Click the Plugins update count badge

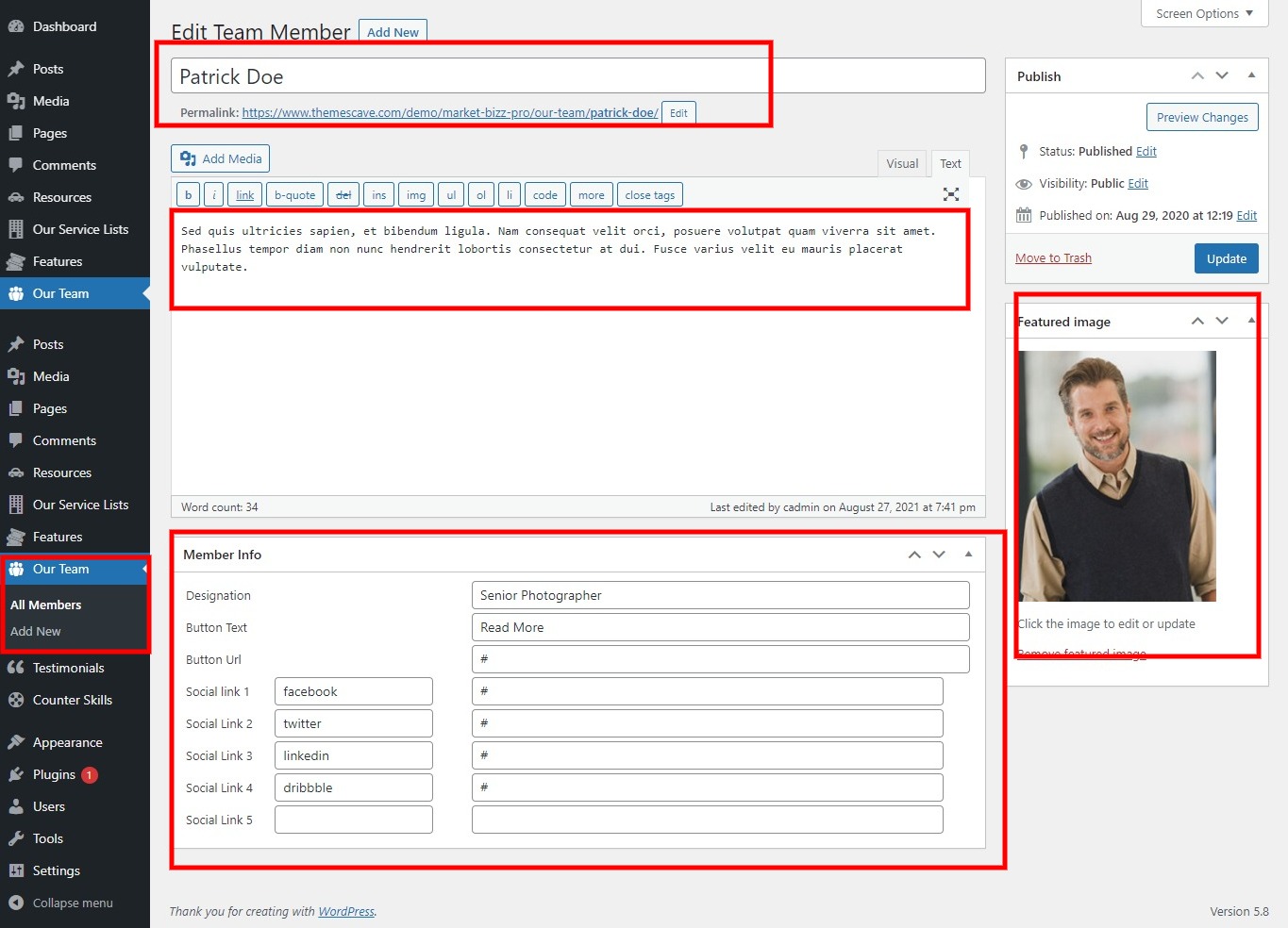(x=90, y=774)
